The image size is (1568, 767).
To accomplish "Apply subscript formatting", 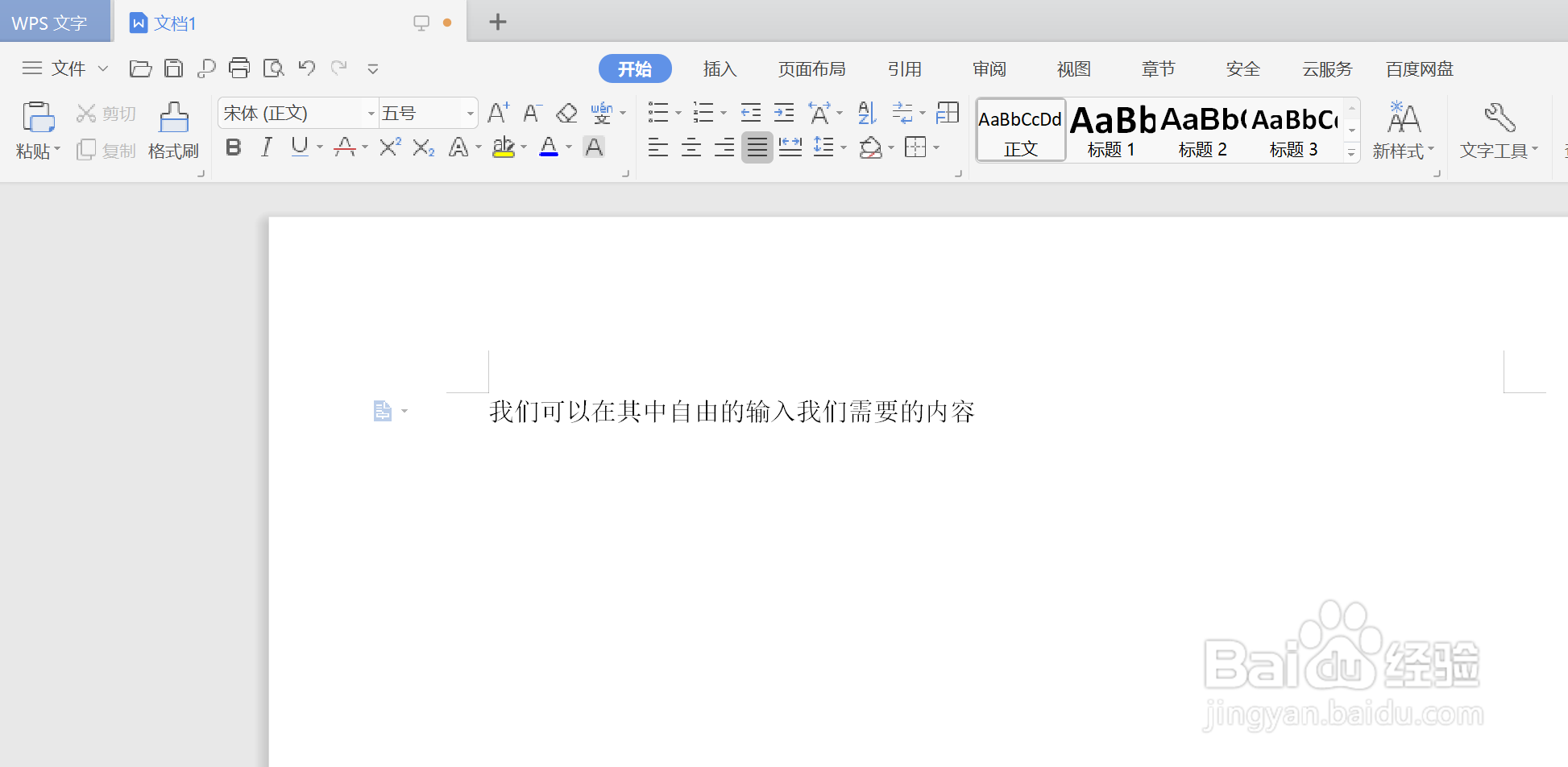I will point(424,147).
